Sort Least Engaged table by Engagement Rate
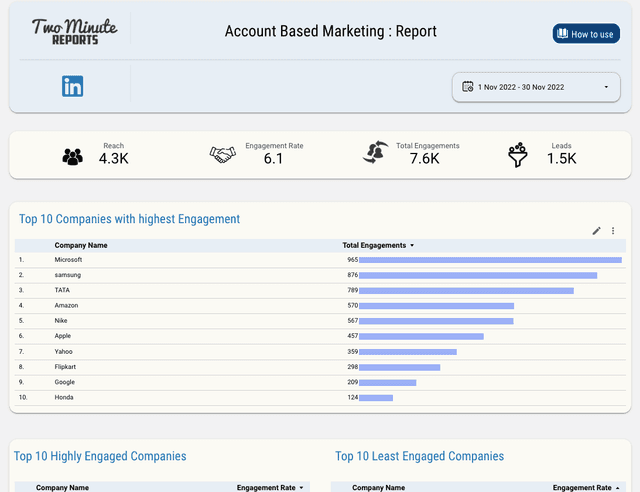The height and width of the screenshot is (492, 640). [x=586, y=488]
